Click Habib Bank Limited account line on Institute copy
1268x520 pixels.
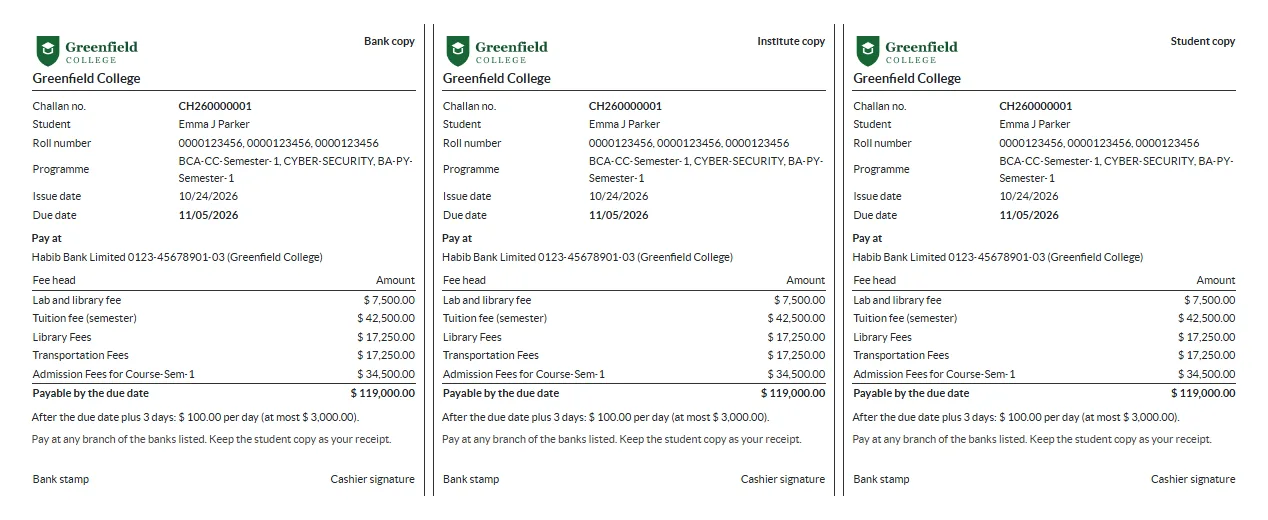pos(587,257)
